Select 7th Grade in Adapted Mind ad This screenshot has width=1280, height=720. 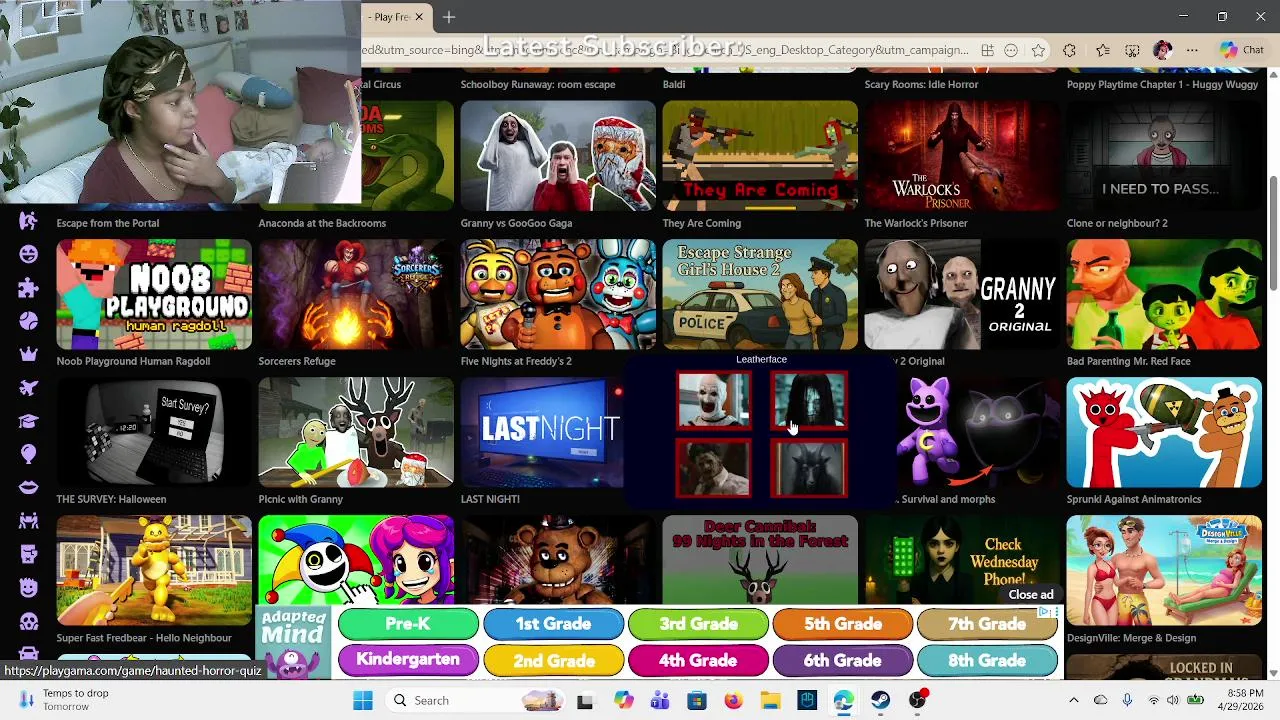click(x=987, y=624)
